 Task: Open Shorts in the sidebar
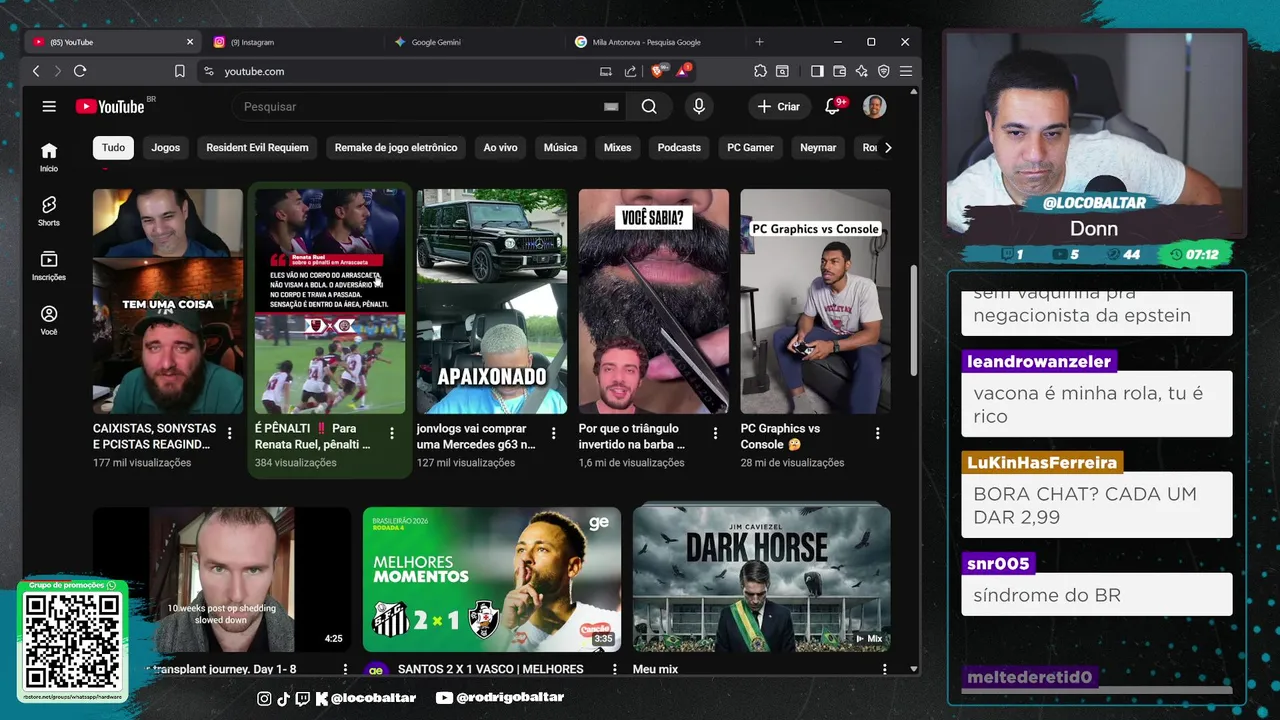[49, 211]
